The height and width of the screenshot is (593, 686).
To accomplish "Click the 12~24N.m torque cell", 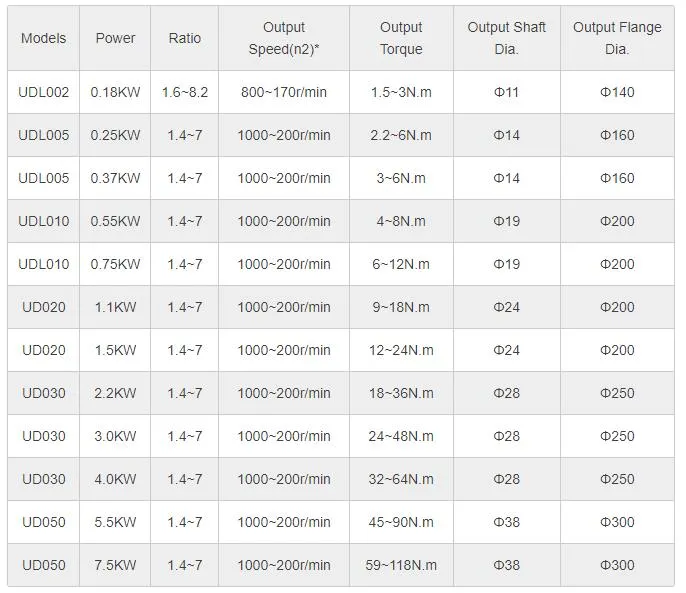I will click(x=401, y=350).
